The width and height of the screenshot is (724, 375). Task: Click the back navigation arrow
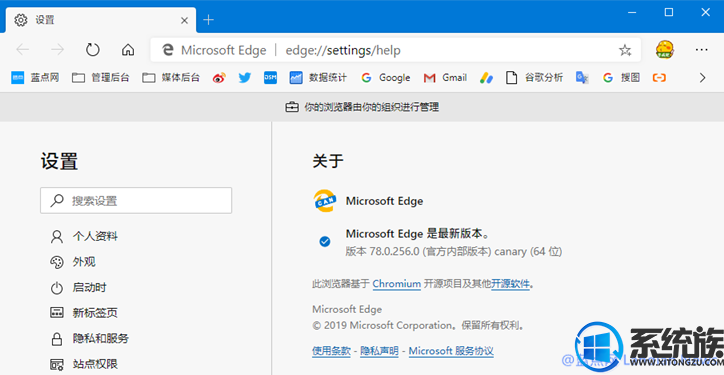(x=23, y=50)
